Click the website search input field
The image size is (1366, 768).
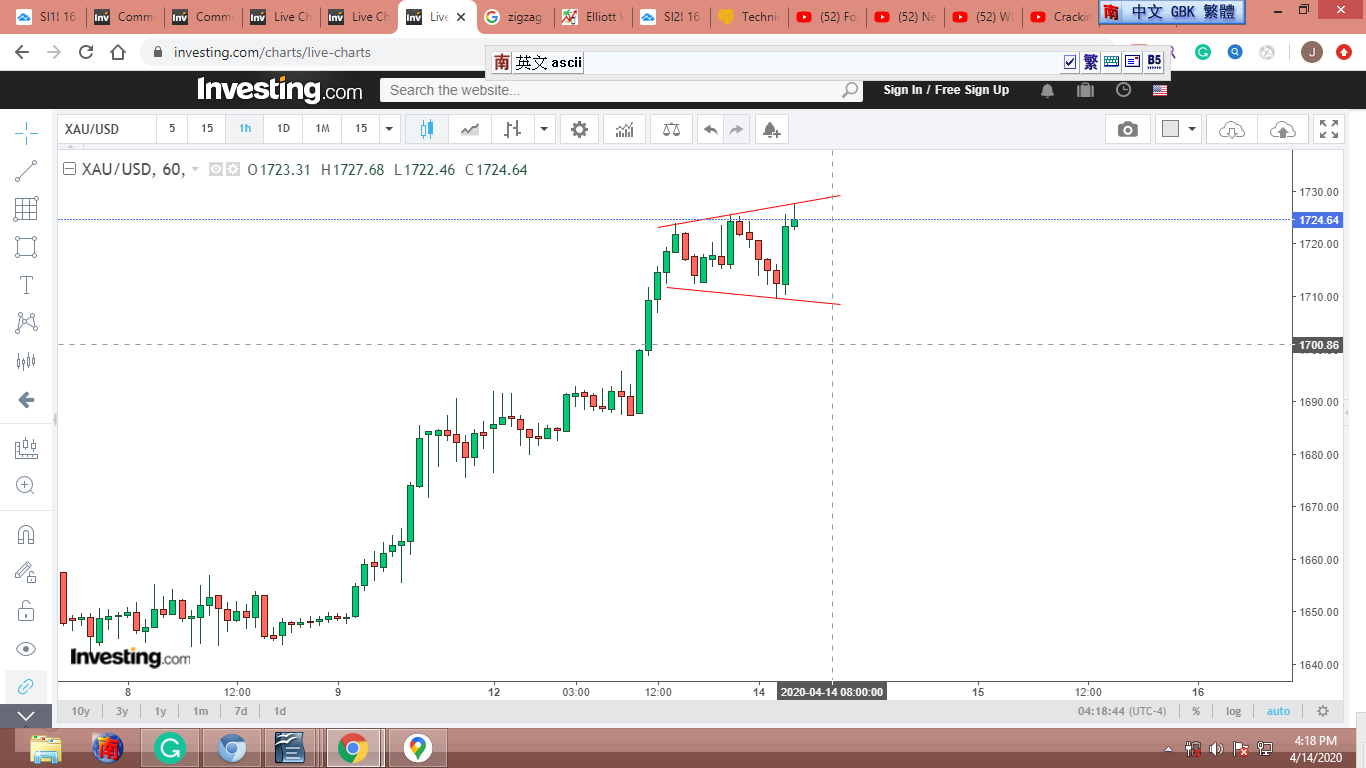pyautogui.click(x=610, y=90)
